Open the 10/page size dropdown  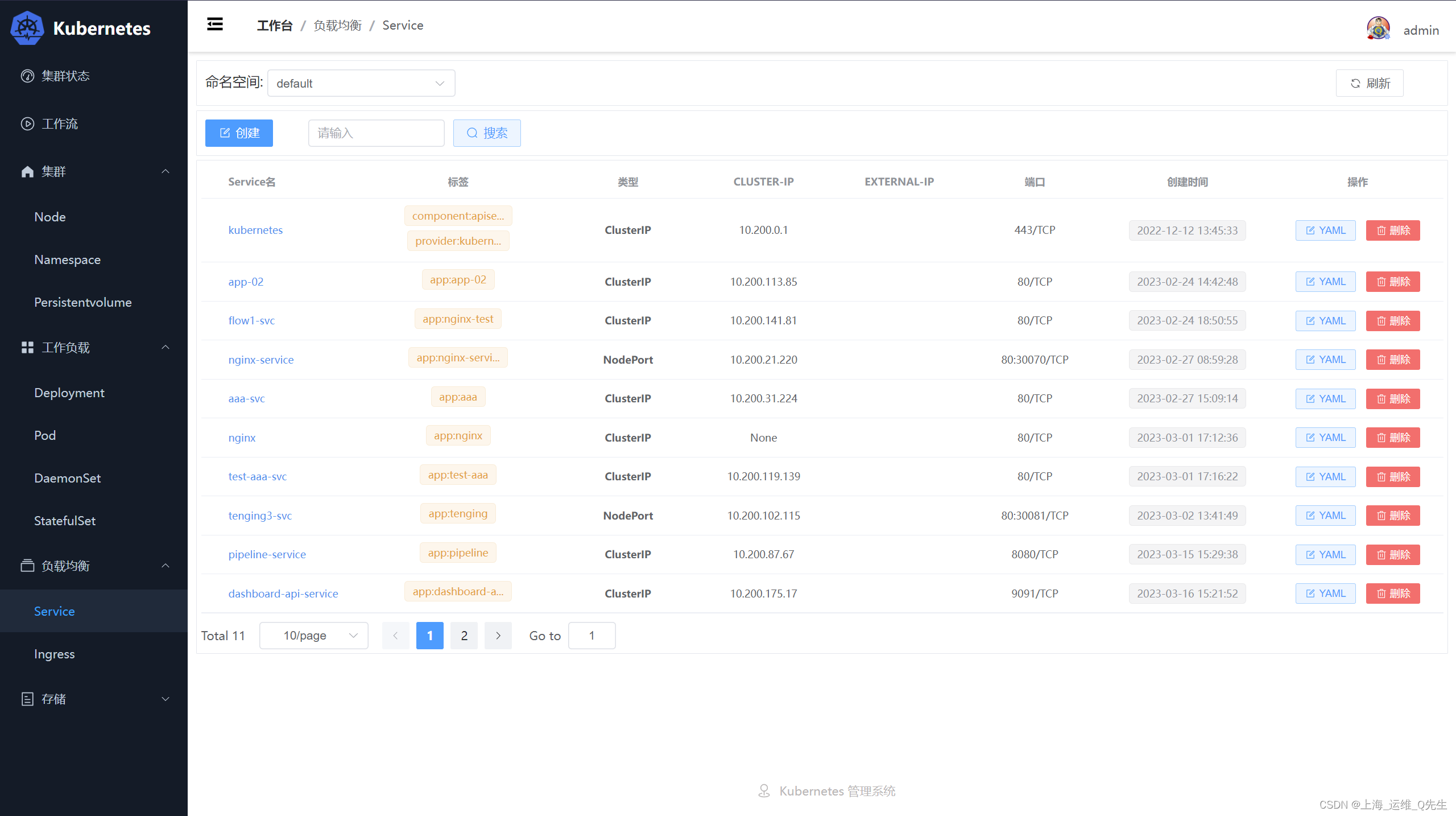pos(314,636)
